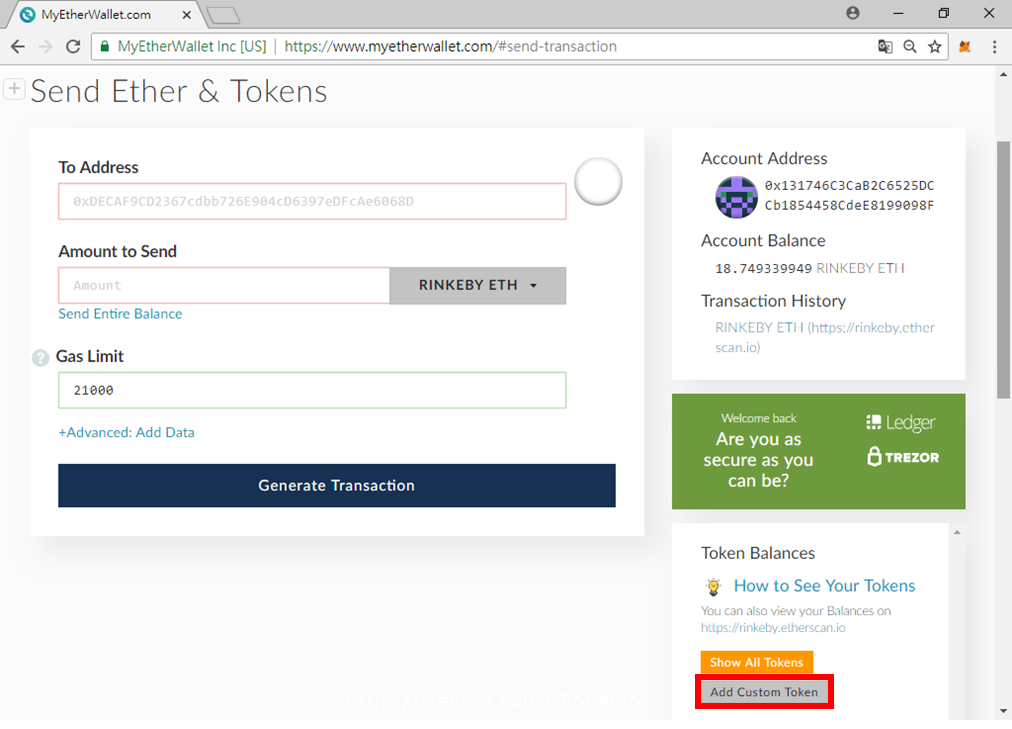Click the Gas Limit field showing 21000
The width and height of the screenshot is (1012, 729).
coord(312,390)
